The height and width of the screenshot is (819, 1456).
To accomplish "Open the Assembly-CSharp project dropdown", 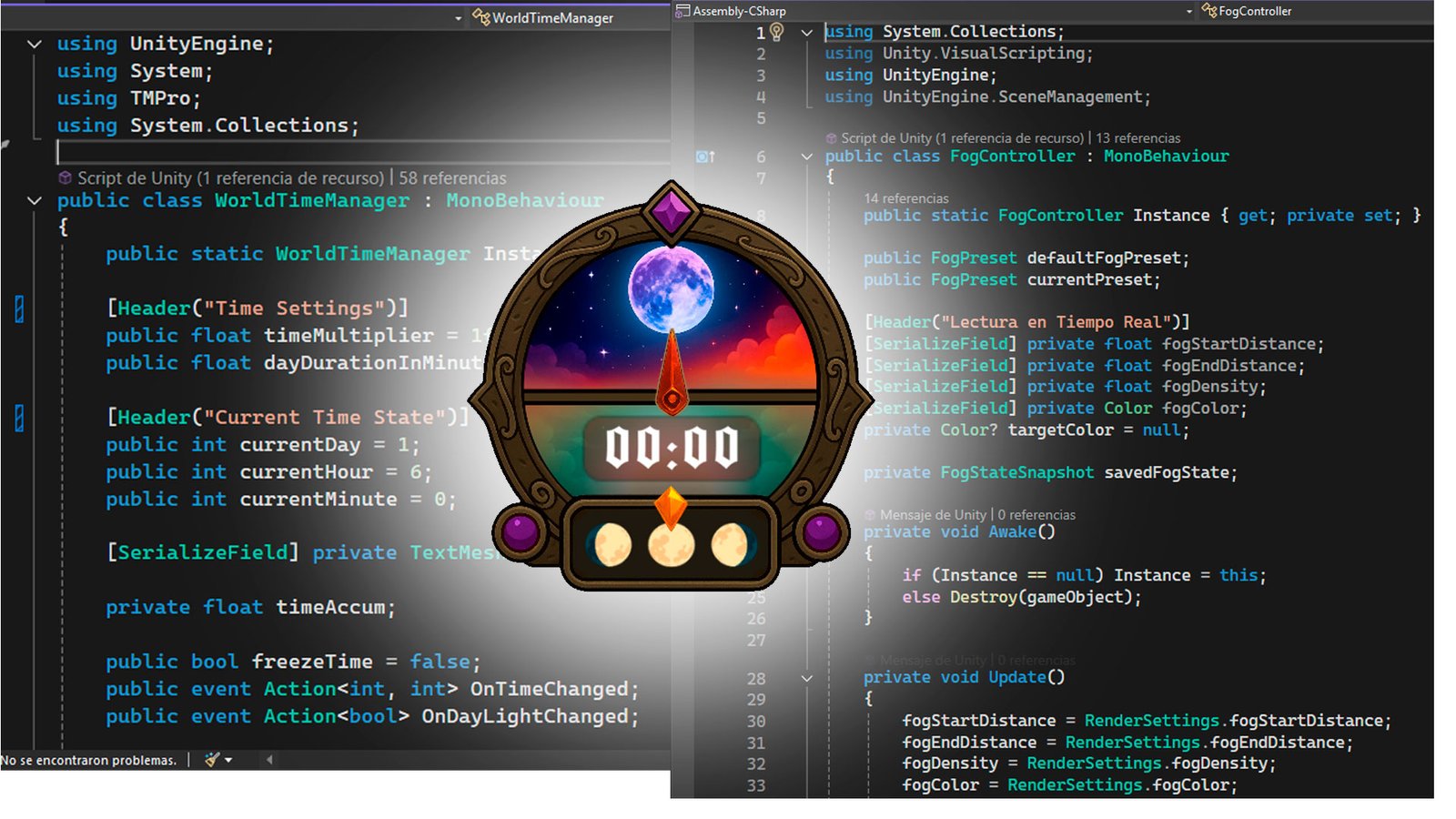I will [x=1188, y=12].
